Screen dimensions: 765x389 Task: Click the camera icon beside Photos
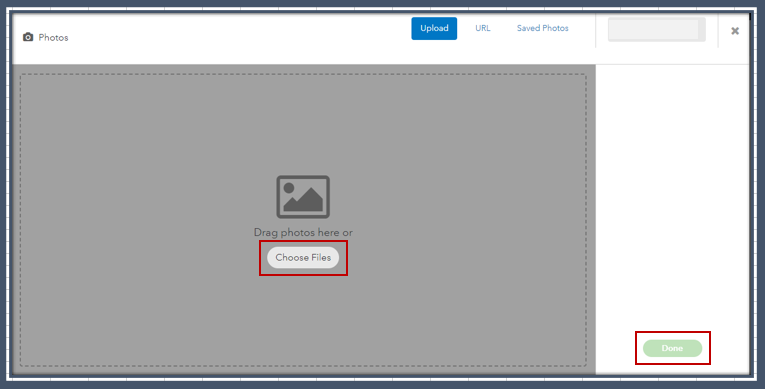[28, 37]
